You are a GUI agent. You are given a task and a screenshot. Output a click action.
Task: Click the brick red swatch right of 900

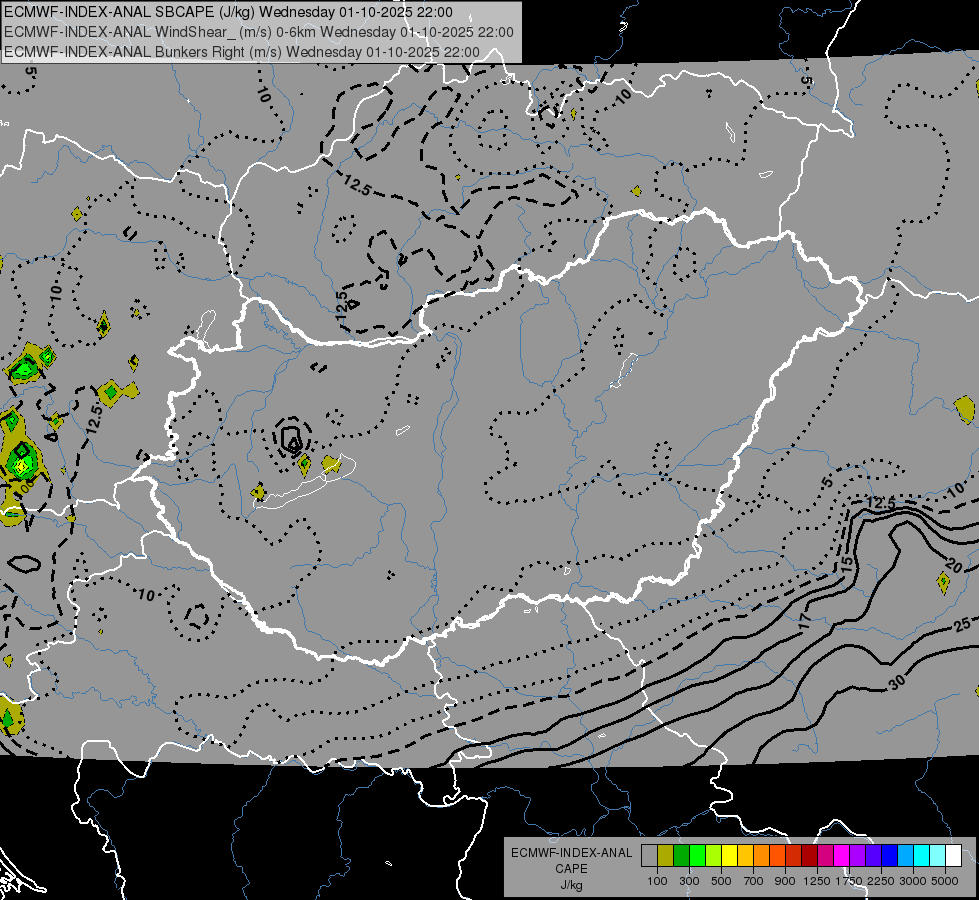coord(794,856)
